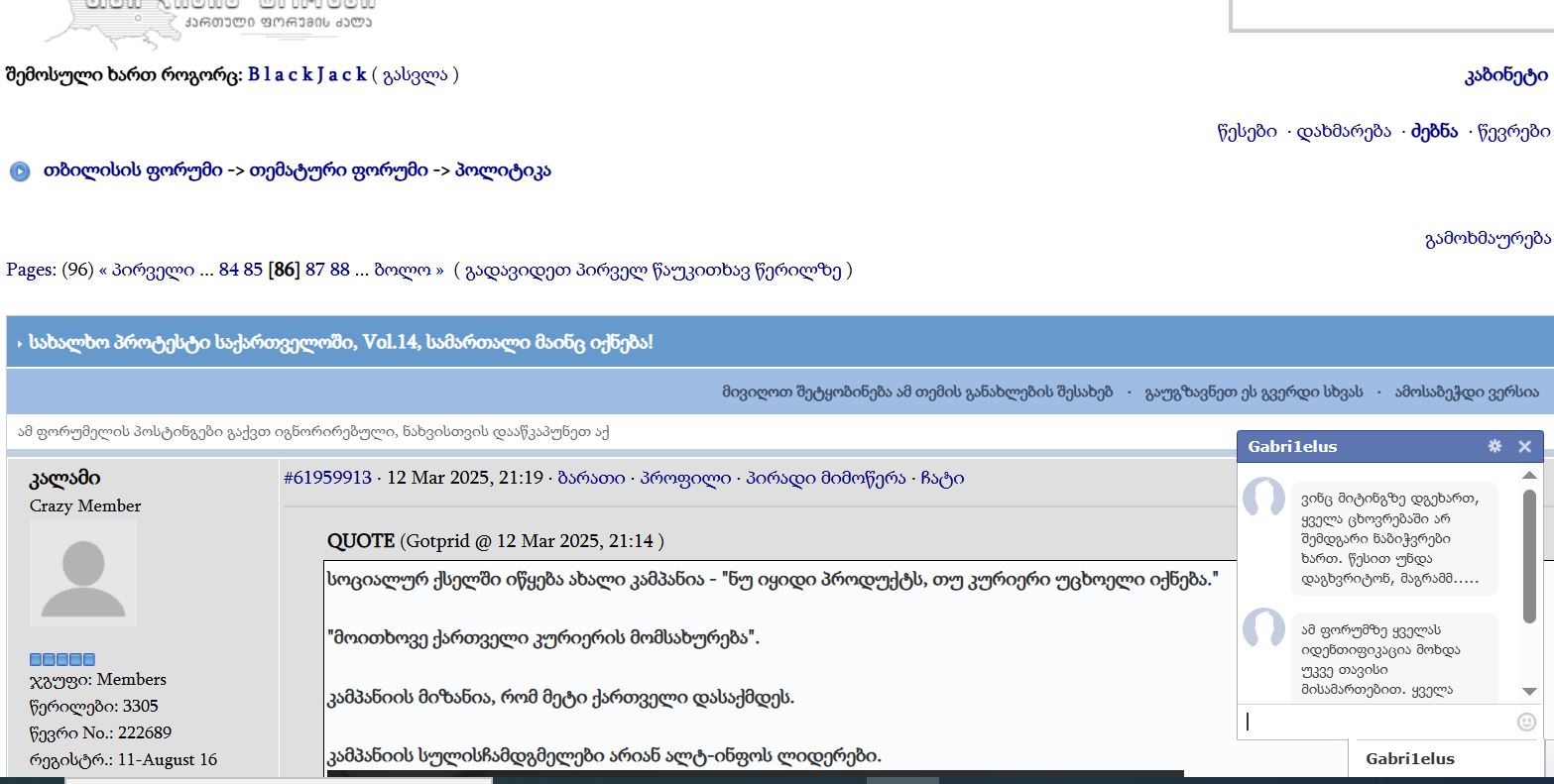Viewport: 1554px width, 784px height.
Task: Click the კალამი user avatar image
Action: [x=83, y=573]
